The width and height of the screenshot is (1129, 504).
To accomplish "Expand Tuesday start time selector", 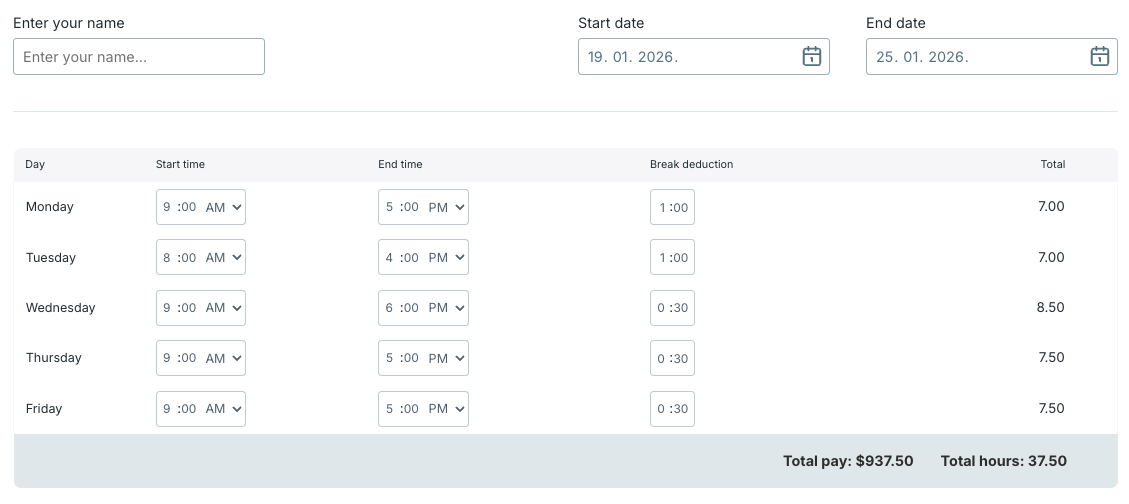I will pyautogui.click(x=201, y=257).
